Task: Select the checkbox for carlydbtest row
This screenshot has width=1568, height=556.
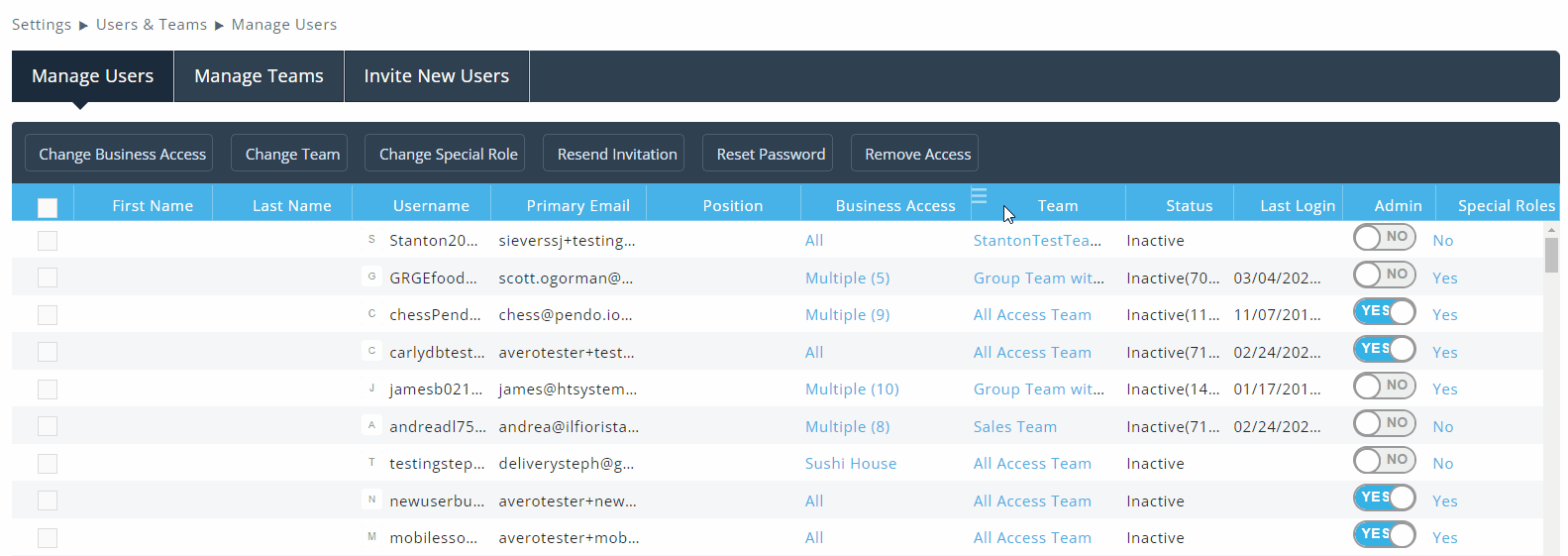Action: pyautogui.click(x=48, y=352)
